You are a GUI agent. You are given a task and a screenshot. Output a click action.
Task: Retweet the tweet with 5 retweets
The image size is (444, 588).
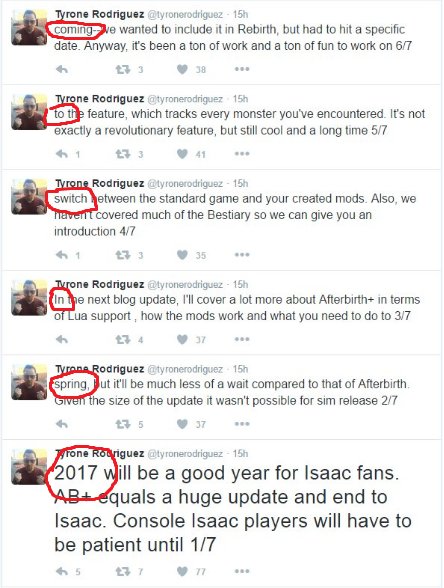tap(123, 424)
